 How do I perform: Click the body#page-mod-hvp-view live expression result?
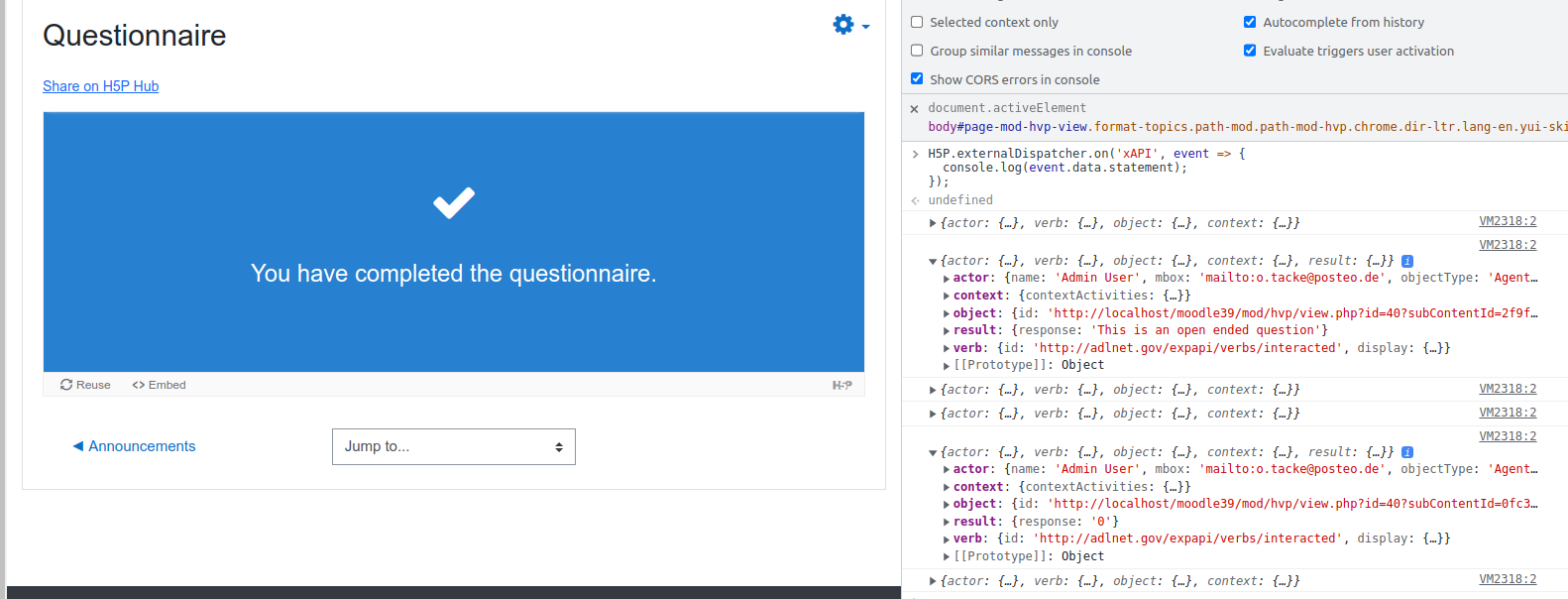[x=1247, y=127]
